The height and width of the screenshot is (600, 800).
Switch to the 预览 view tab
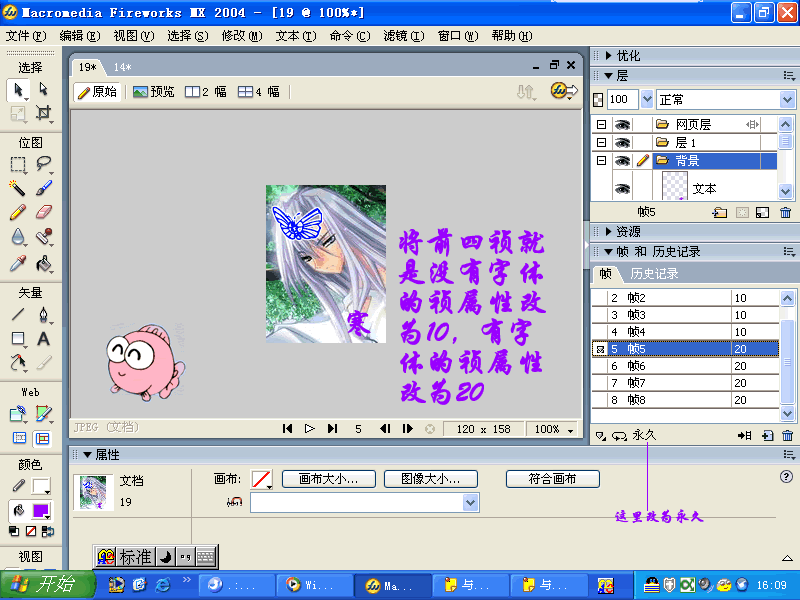(154, 92)
